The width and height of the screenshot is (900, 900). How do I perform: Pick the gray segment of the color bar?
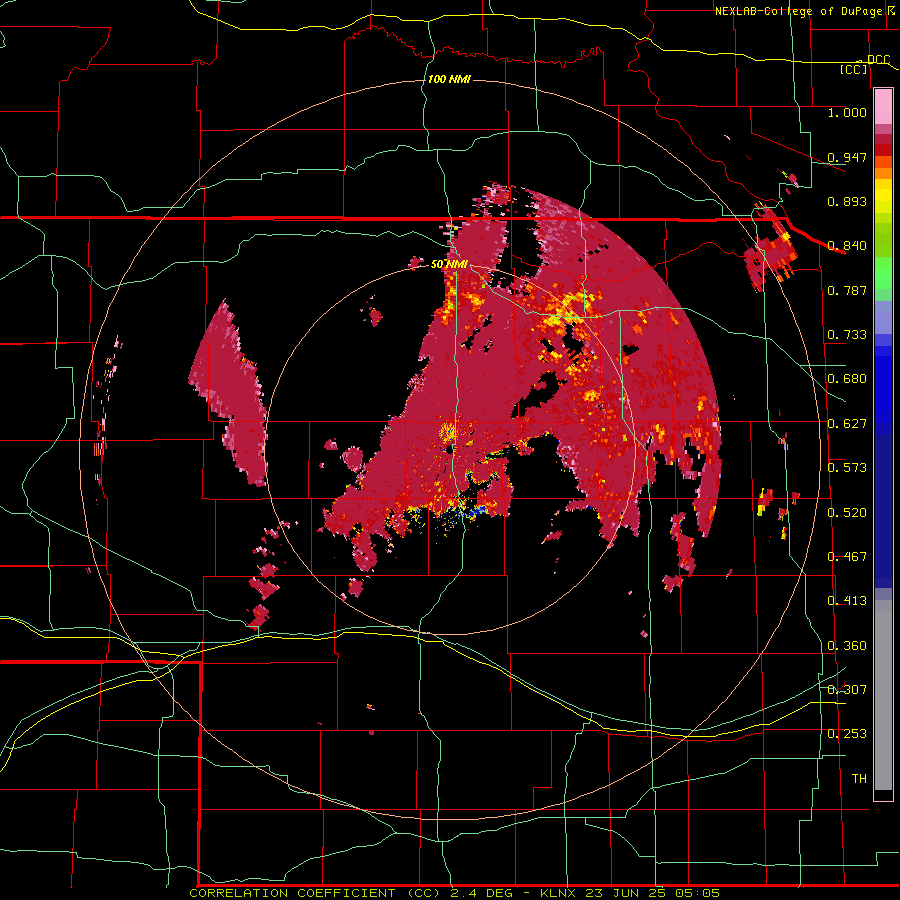click(883, 695)
